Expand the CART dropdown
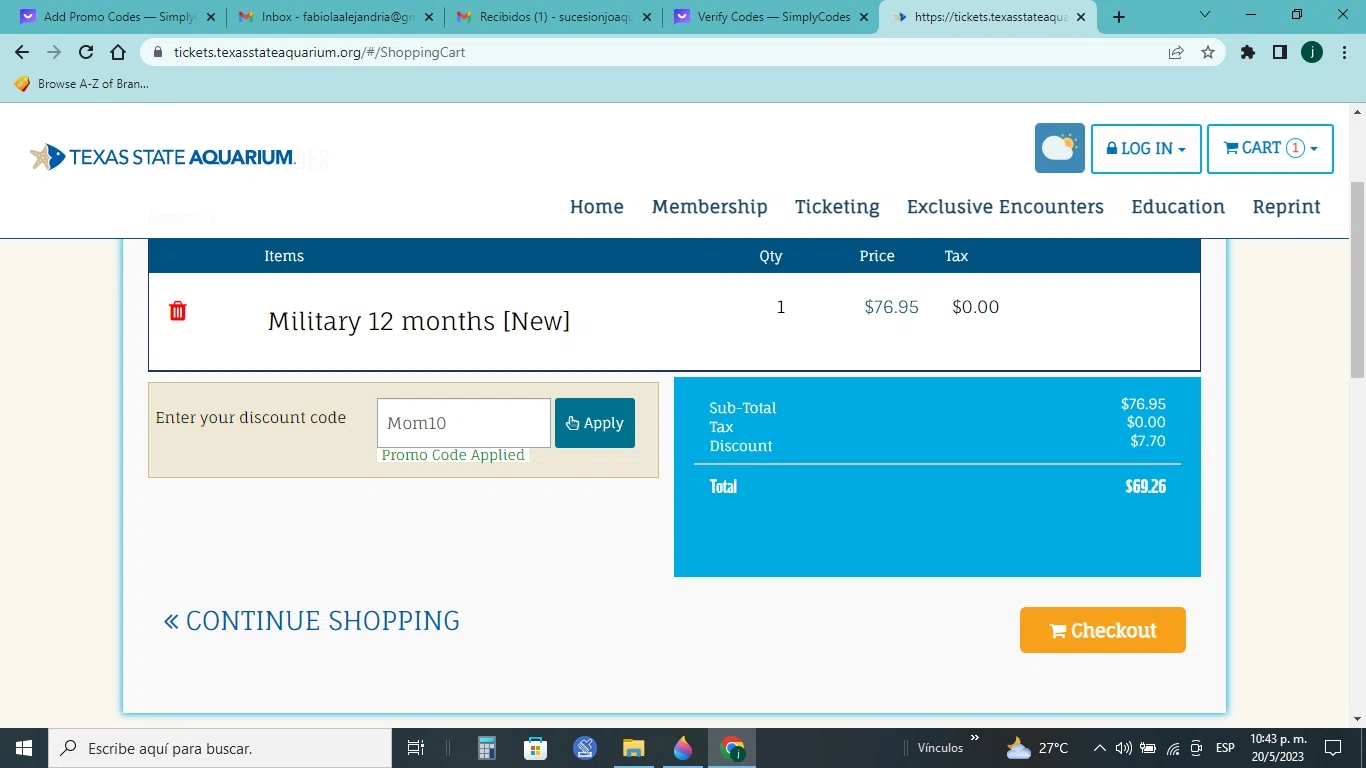This screenshot has width=1366, height=768. point(1270,149)
